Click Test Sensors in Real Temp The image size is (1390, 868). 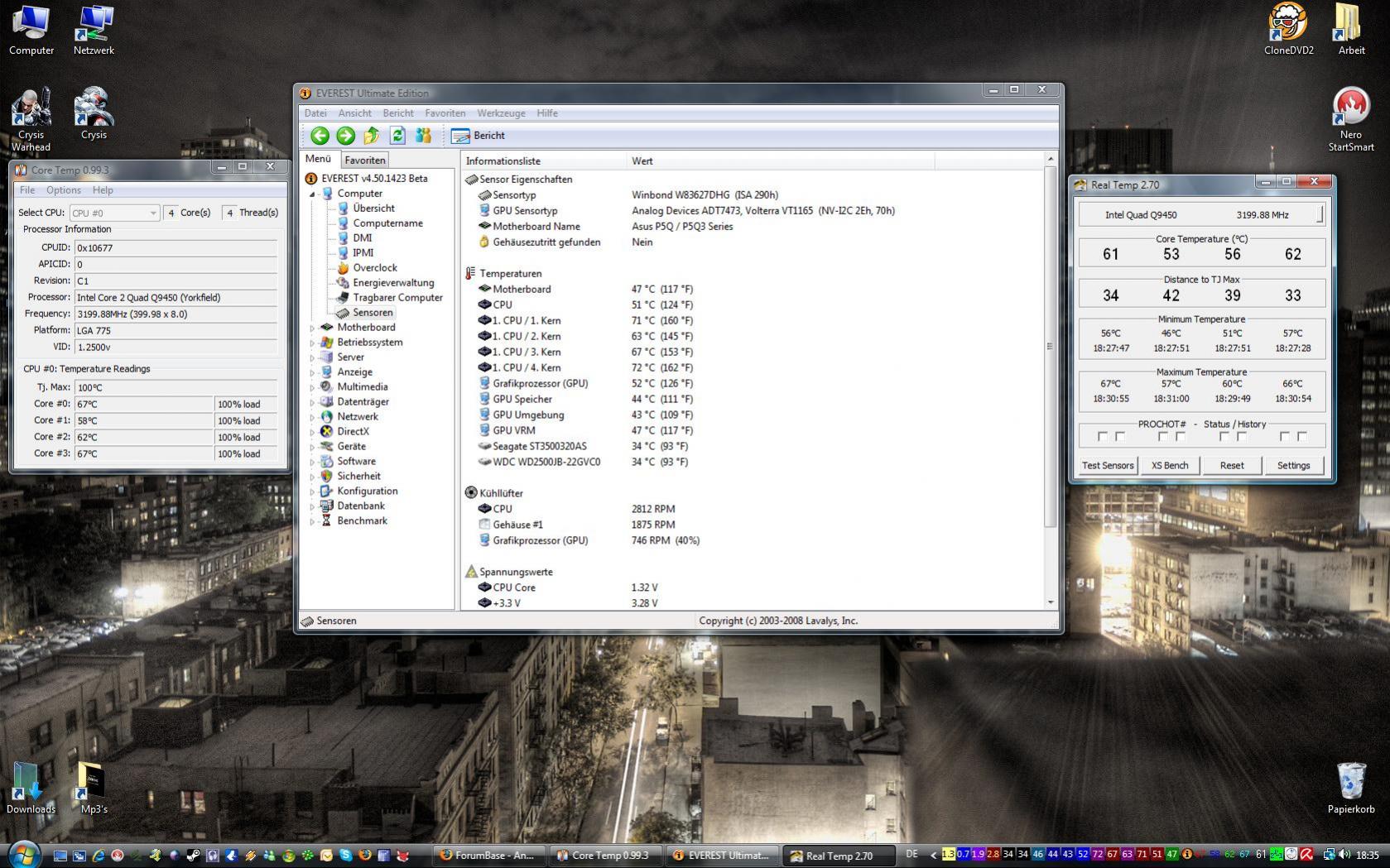tap(1108, 466)
